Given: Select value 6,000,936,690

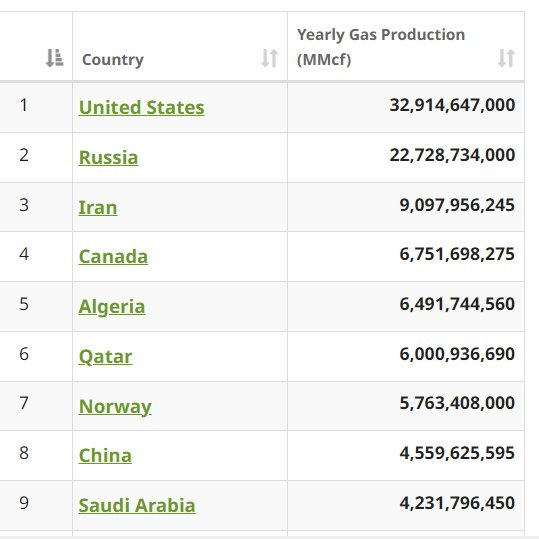Looking at the screenshot, I should 457,354.
